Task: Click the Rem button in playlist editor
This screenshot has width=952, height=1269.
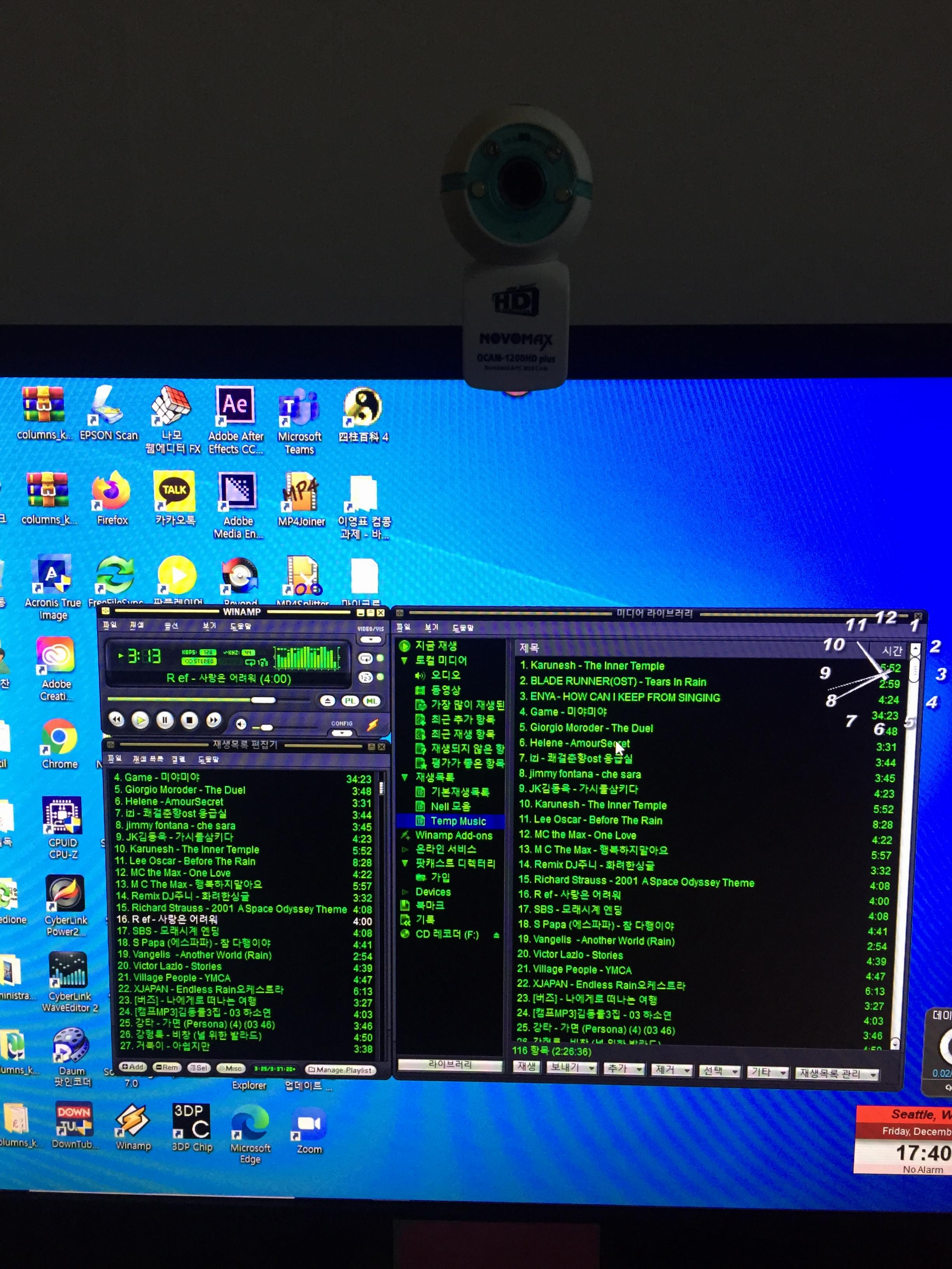Action: coord(167,1067)
